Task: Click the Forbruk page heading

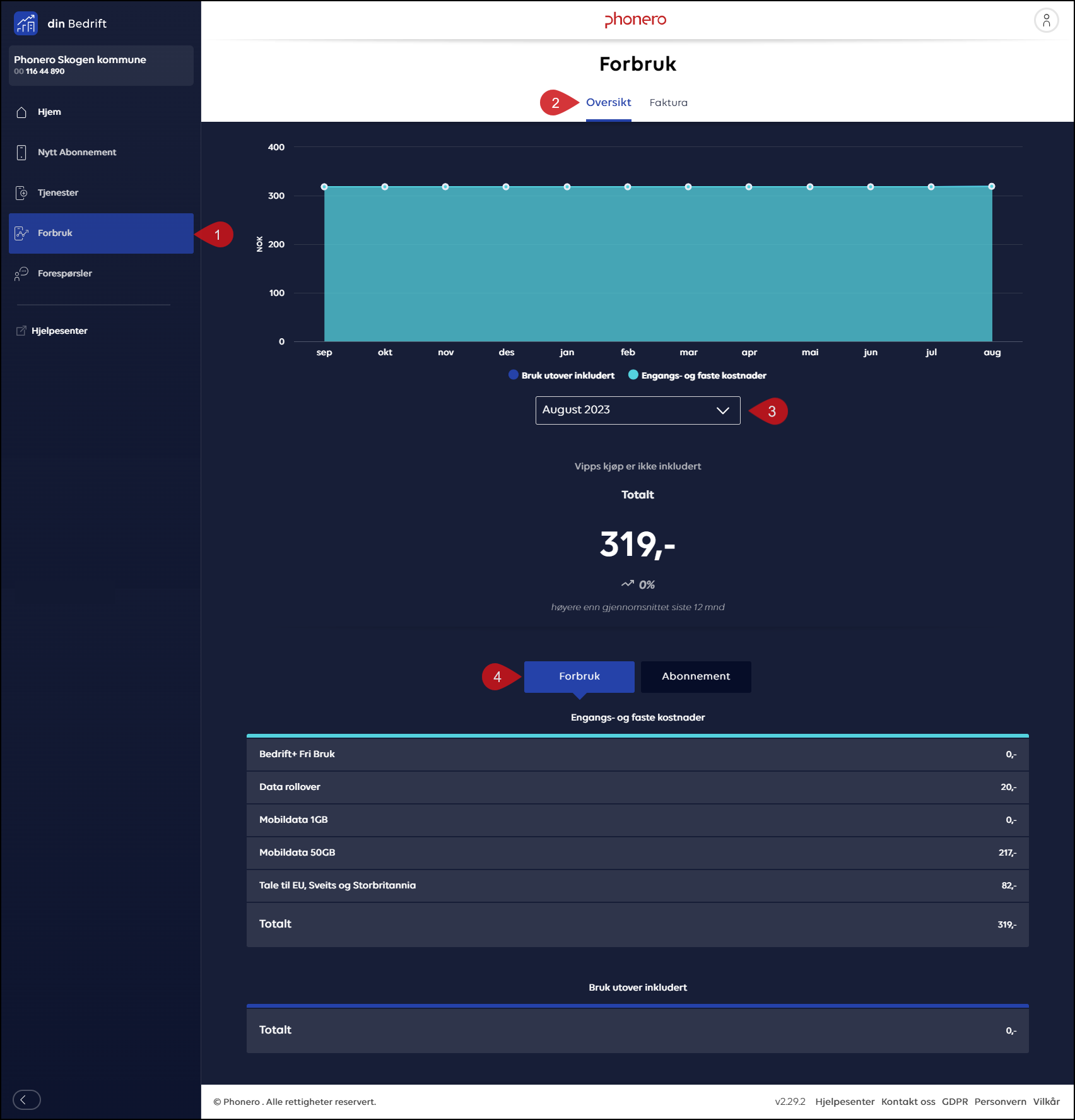Action: (638, 64)
